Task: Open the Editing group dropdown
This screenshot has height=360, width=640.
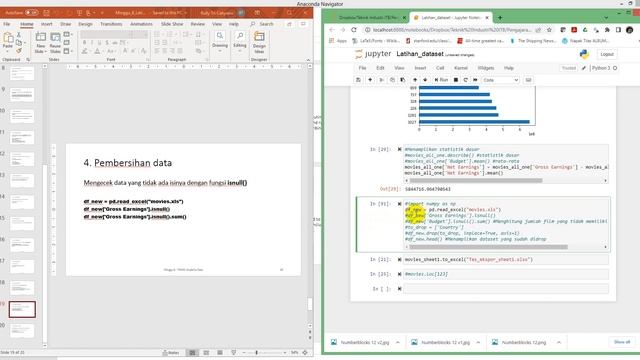Action: click(x=240, y=42)
